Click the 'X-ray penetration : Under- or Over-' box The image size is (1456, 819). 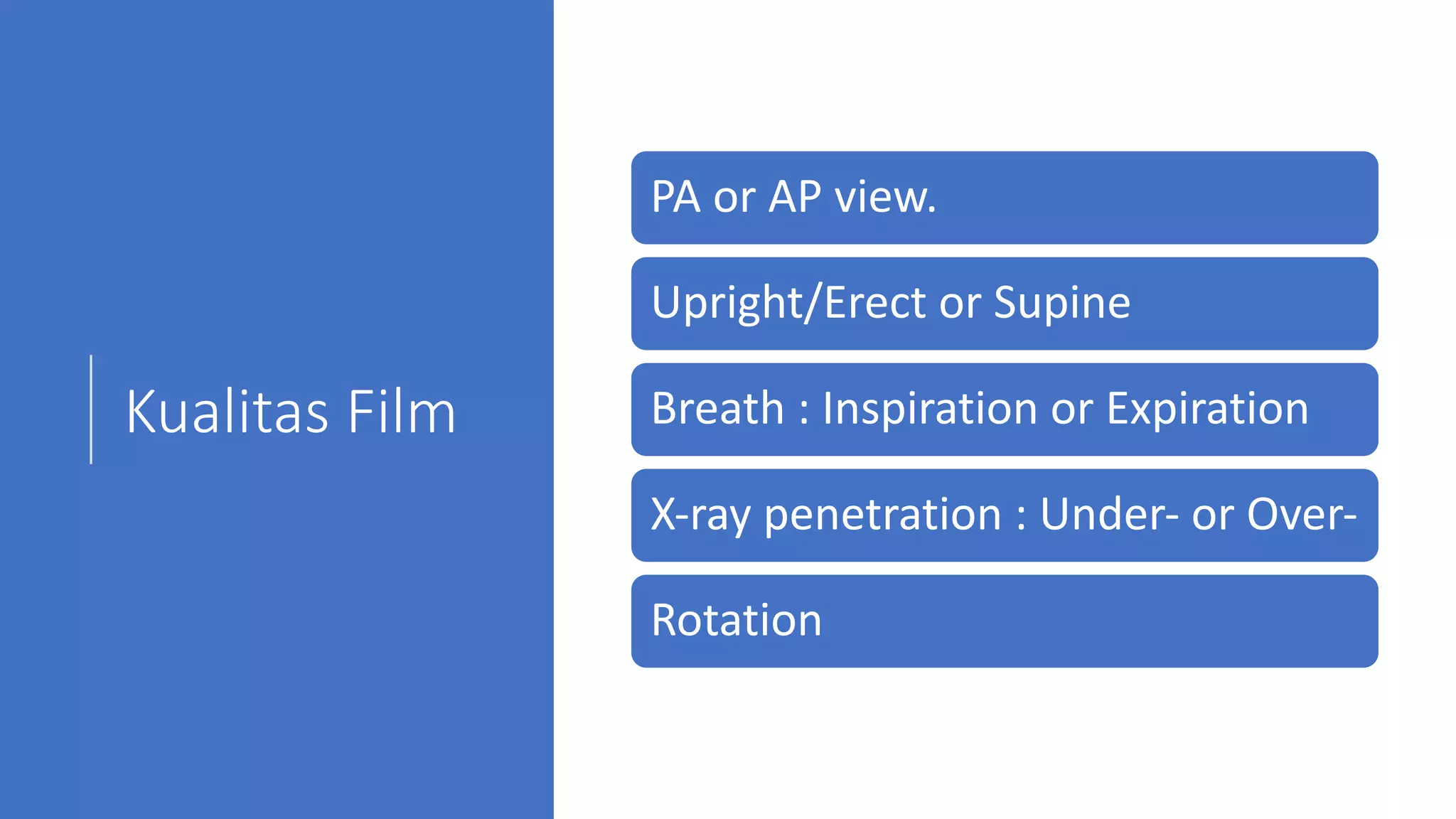click(x=1005, y=515)
